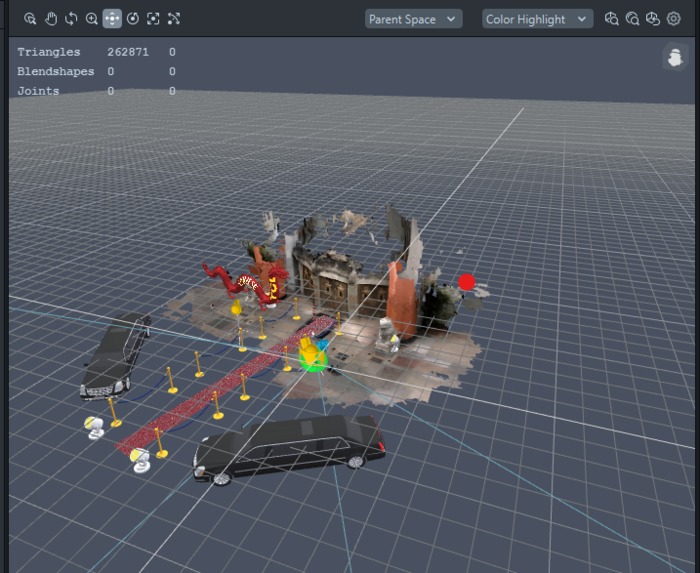
Task: Choose the orbit rotate-view tool
Action: coord(71,19)
